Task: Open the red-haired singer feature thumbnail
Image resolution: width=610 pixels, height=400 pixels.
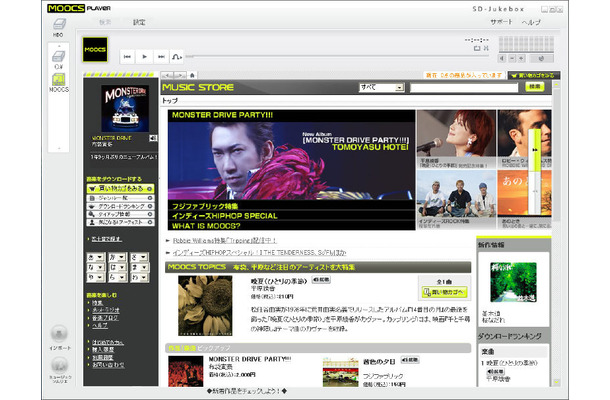Action: 456,134
